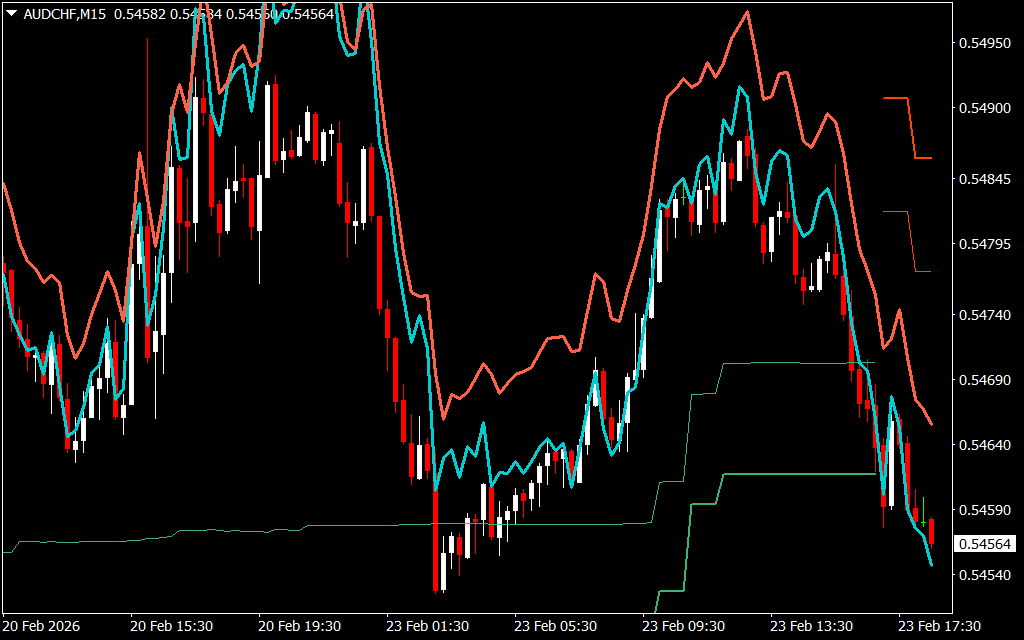Image resolution: width=1024 pixels, height=640 pixels.
Task: Click the 20 Feb 19:30 time label
Action: tap(299, 626)
